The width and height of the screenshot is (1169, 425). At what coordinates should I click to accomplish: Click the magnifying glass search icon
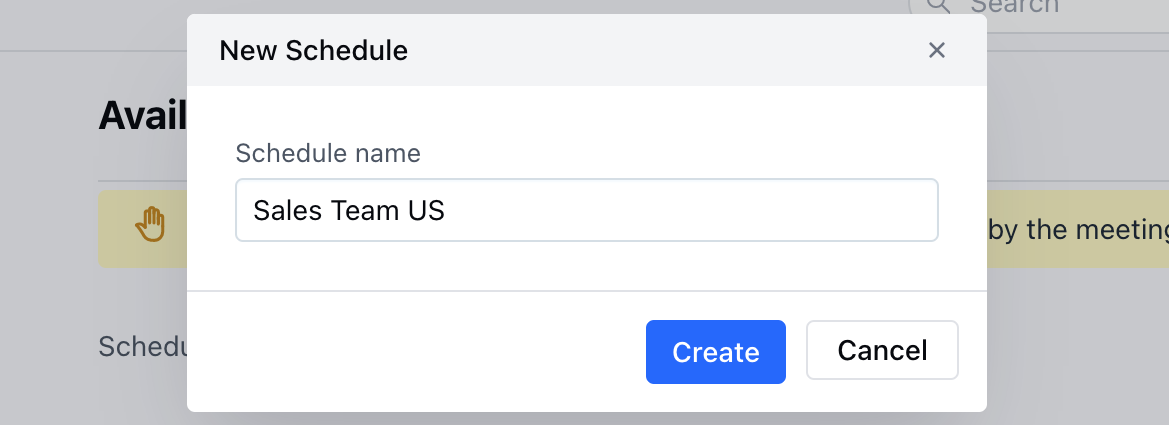tap(939, 6)
